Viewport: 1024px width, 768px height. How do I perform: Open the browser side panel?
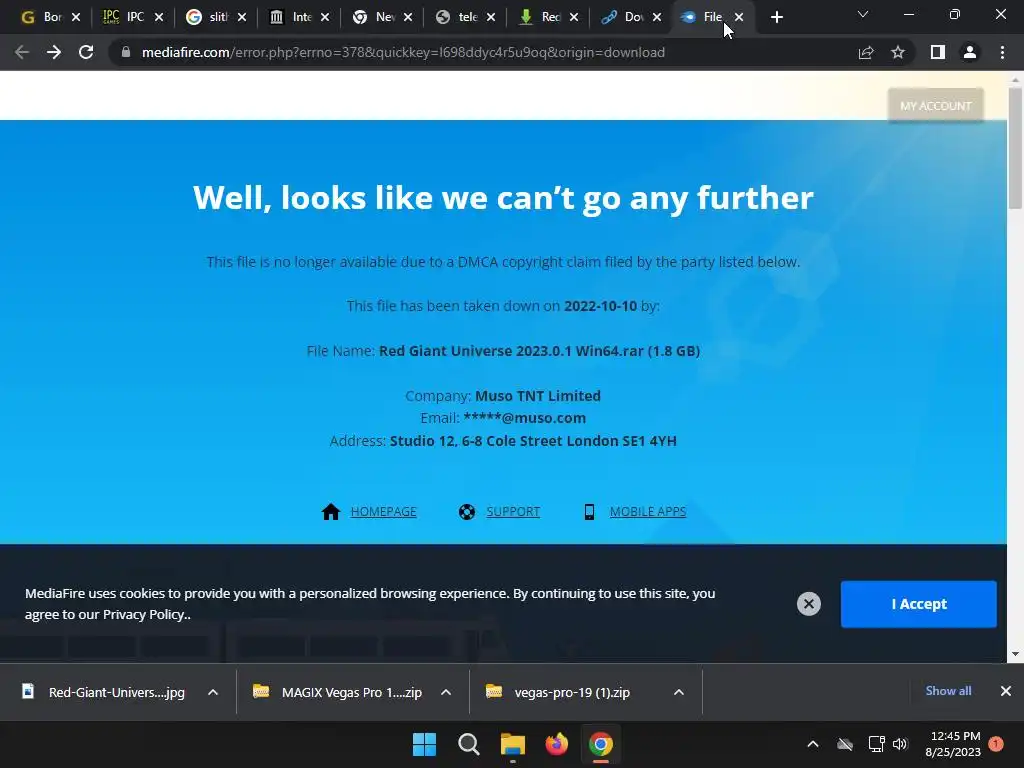coord(938,52)
